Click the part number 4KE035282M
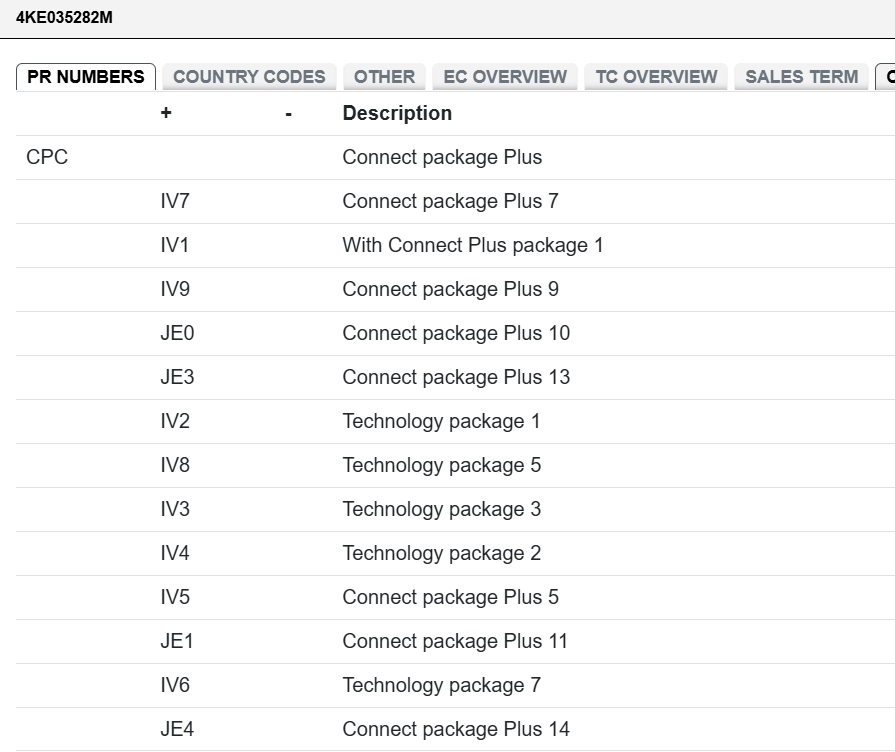This screenshot has width=895, height=752. (64, 18)
